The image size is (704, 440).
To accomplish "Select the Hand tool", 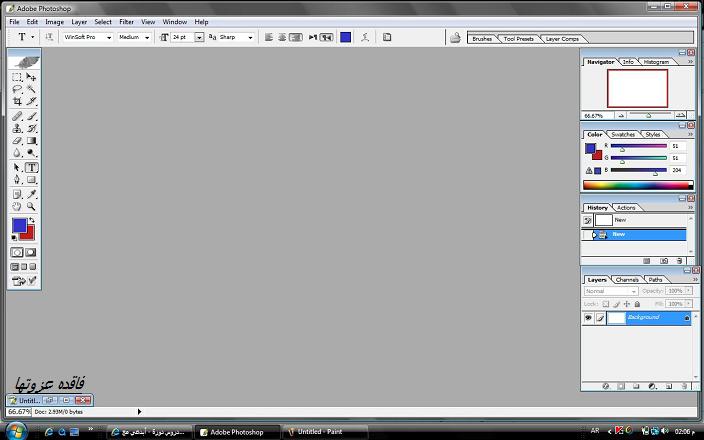I will tap(17, 206).
